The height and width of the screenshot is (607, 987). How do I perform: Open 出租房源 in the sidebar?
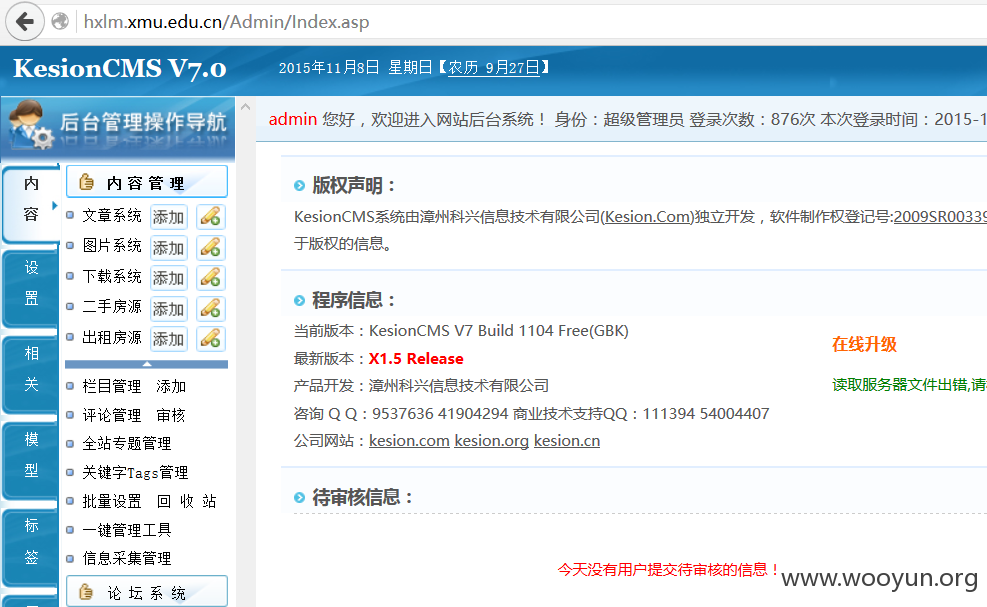point(112,338)
